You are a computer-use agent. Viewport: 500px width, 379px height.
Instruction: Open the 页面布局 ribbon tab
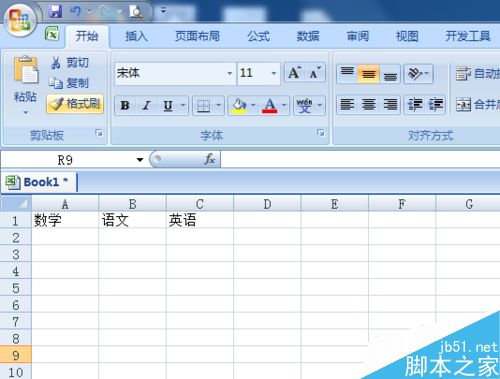(x=197, y=36)
